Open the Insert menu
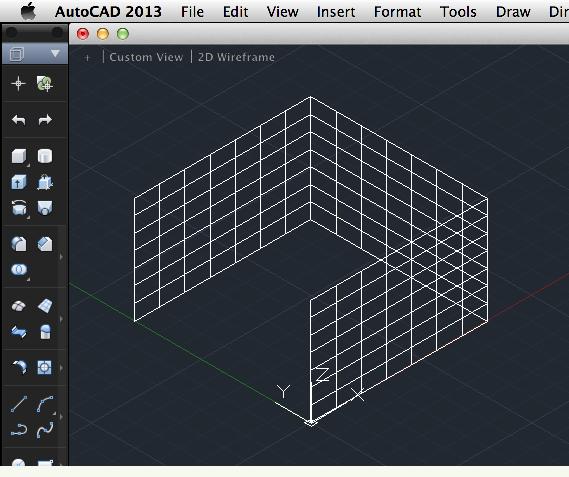Image resolution: width=569 pixels, height=477 pixels. [336, 12]
